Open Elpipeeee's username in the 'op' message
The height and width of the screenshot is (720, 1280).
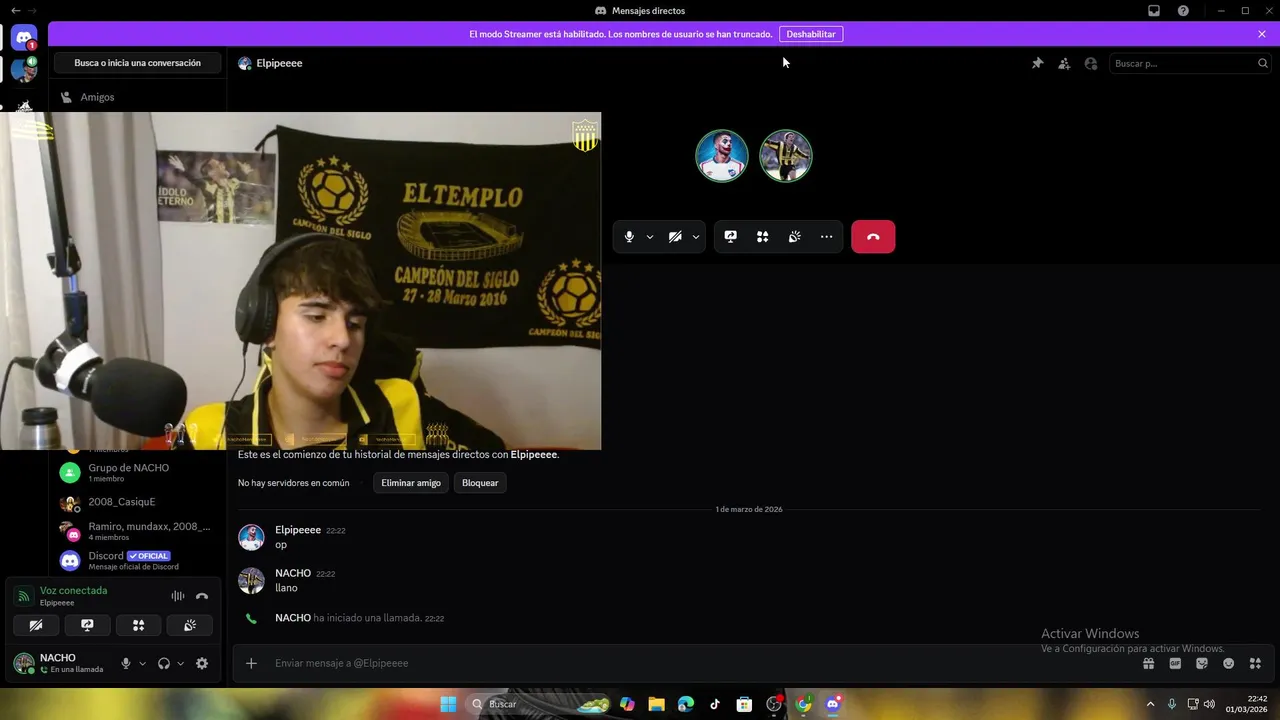pos(298,530)
